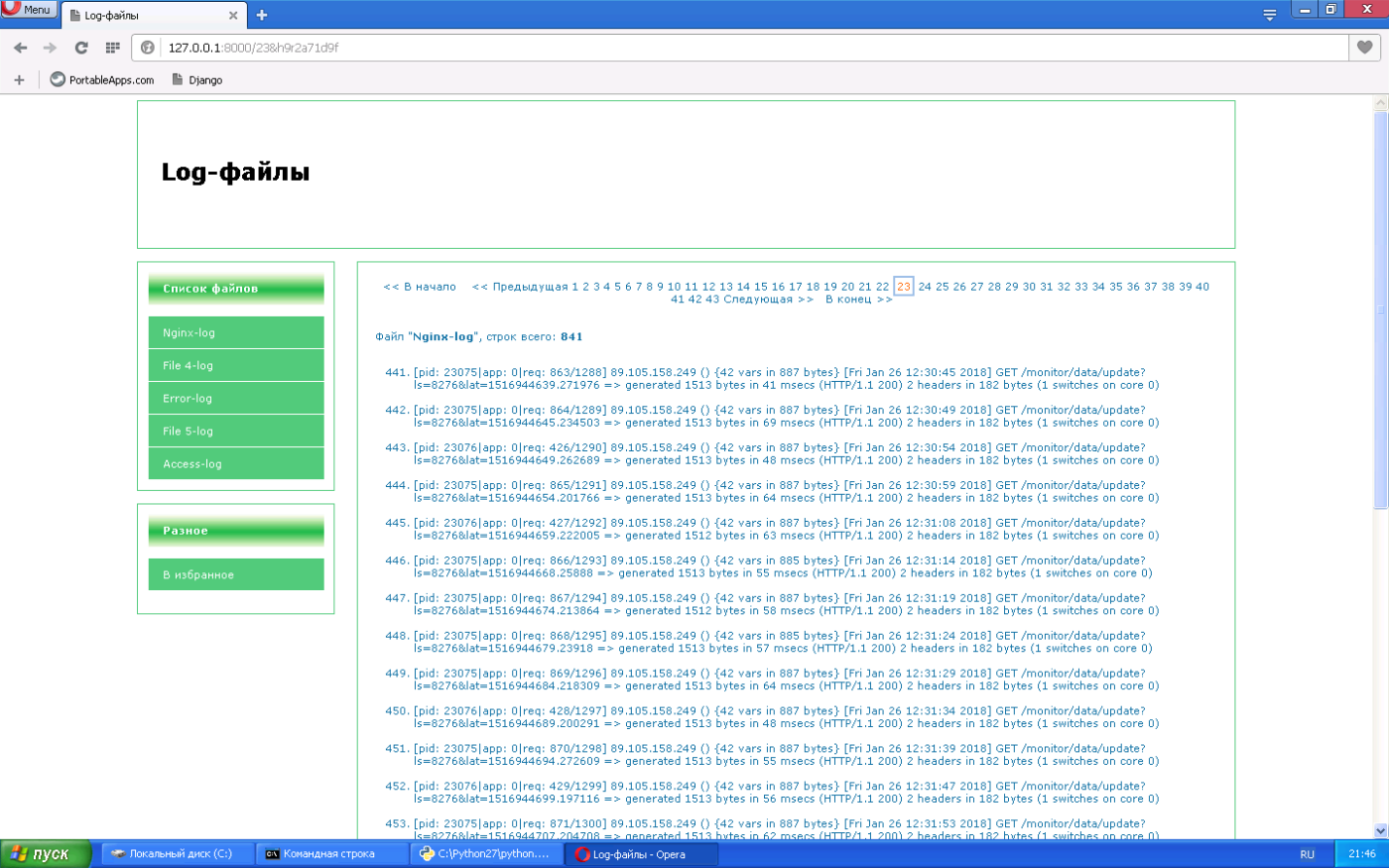Click the add-bookmark plus on bookmarks bar
This screenshot has width=1389, height=868.
pos(19,80)
